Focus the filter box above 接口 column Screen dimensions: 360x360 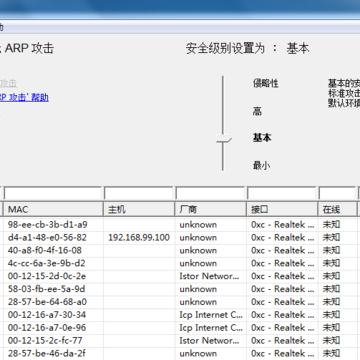[x=282, y=193]
